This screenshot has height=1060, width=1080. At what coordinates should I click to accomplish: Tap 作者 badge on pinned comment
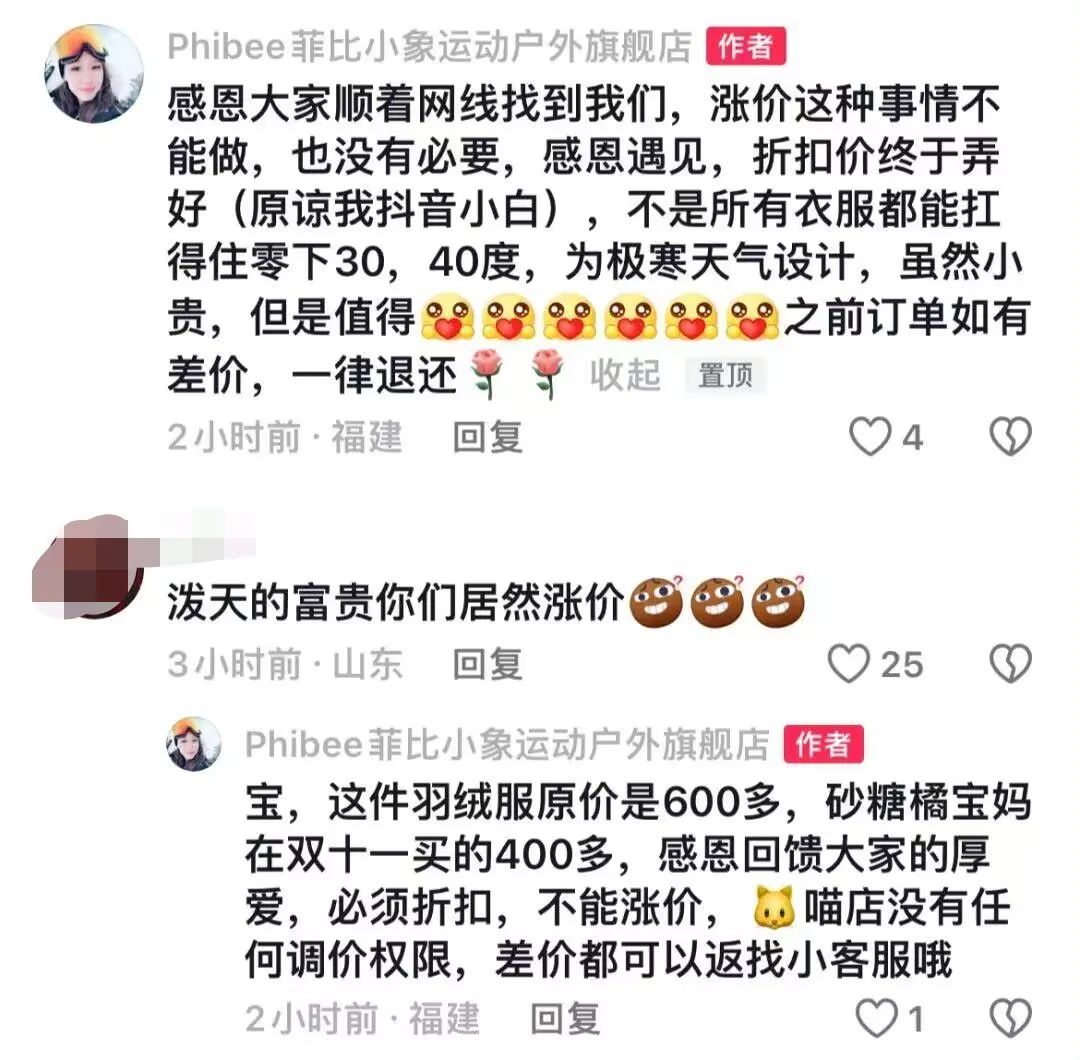tap(746, 47)
